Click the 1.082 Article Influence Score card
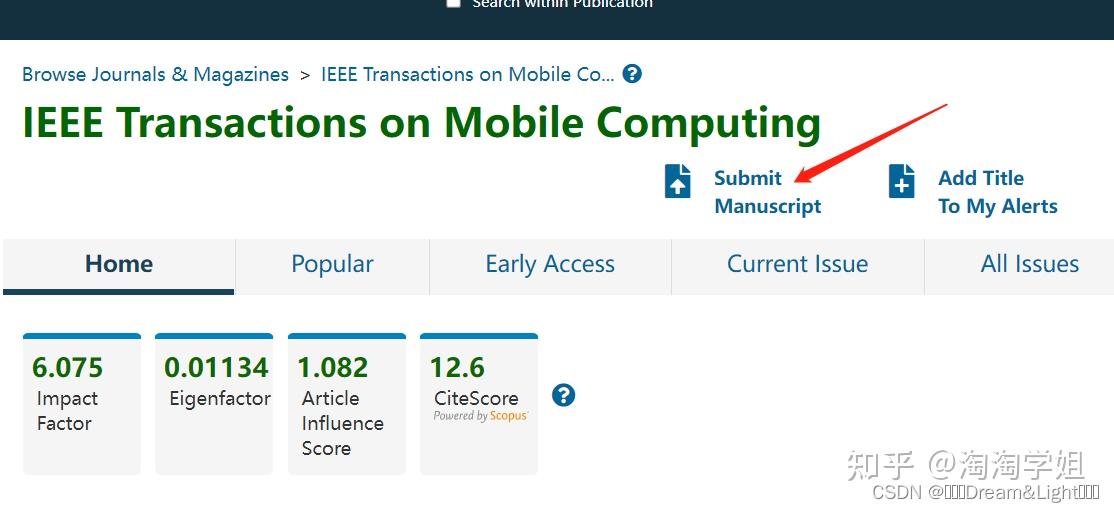This screenshot has width=1114, height=512. [347, 404]
